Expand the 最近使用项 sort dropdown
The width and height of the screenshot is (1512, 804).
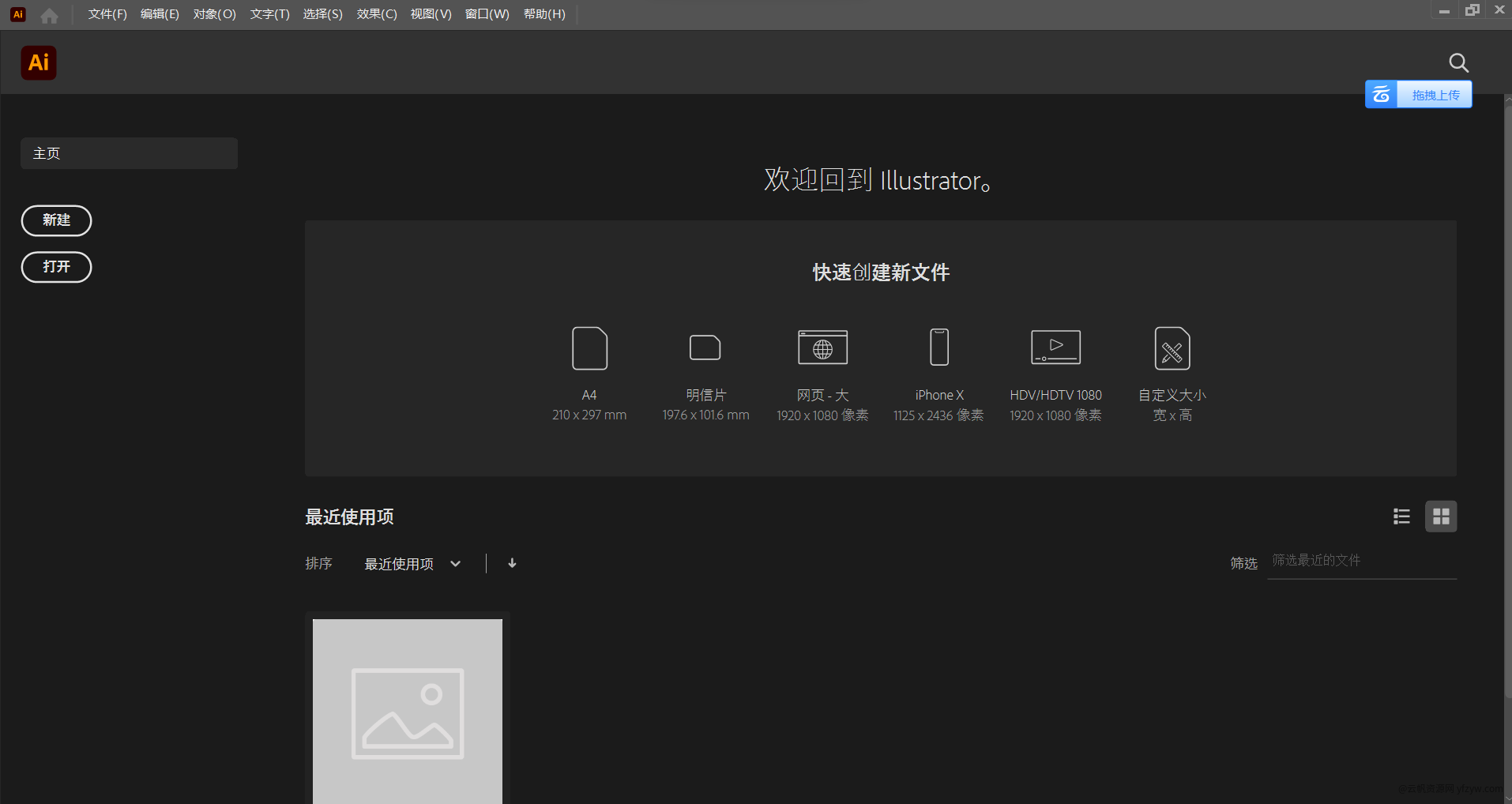coord(412,564)
